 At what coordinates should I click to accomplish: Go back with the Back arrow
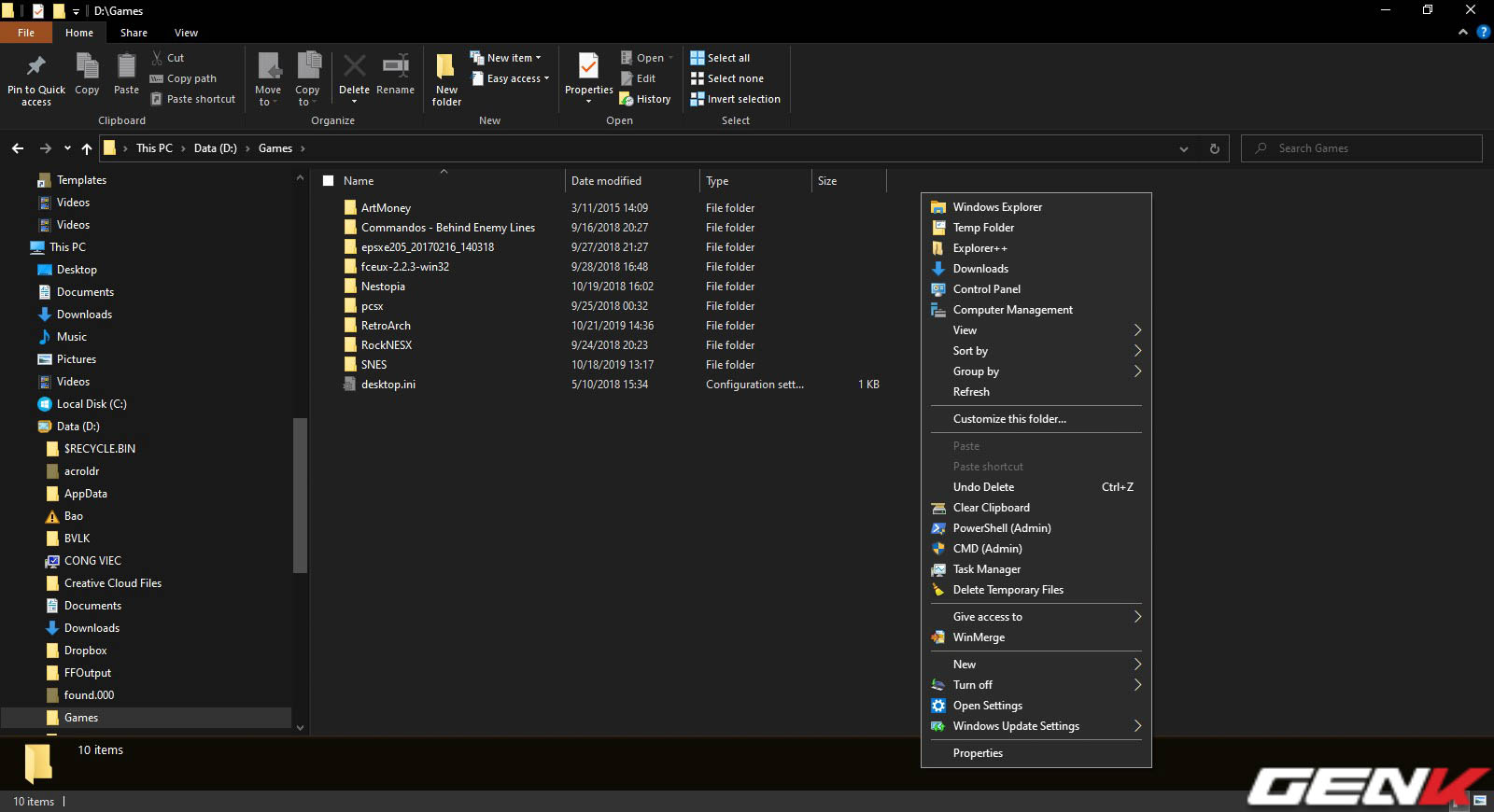point(18,148)
